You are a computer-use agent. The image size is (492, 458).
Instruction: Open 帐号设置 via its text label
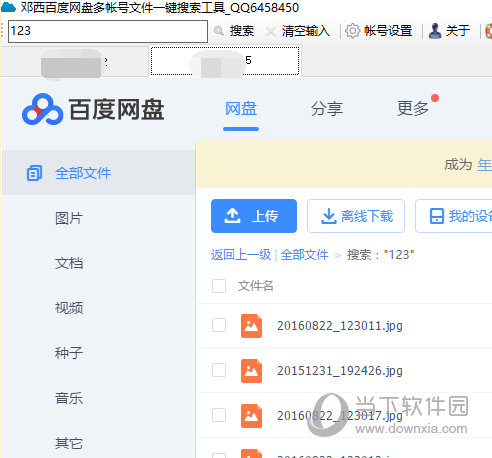tap(388, 31)
